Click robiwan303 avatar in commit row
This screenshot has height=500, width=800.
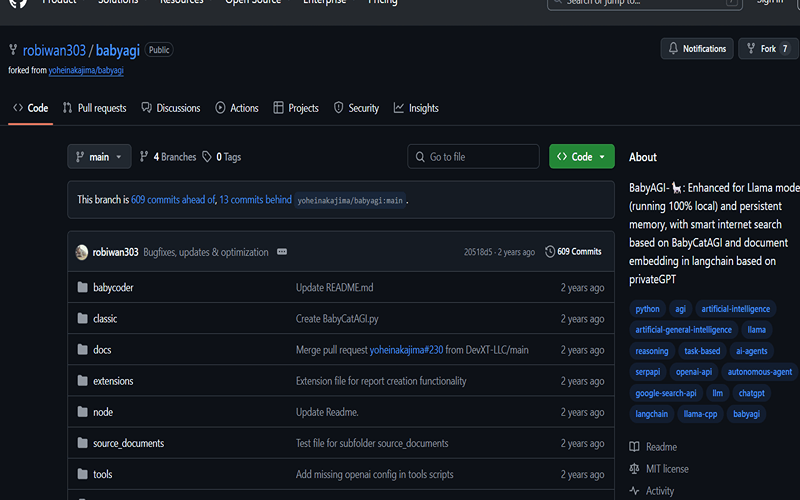tap(82, 252)
